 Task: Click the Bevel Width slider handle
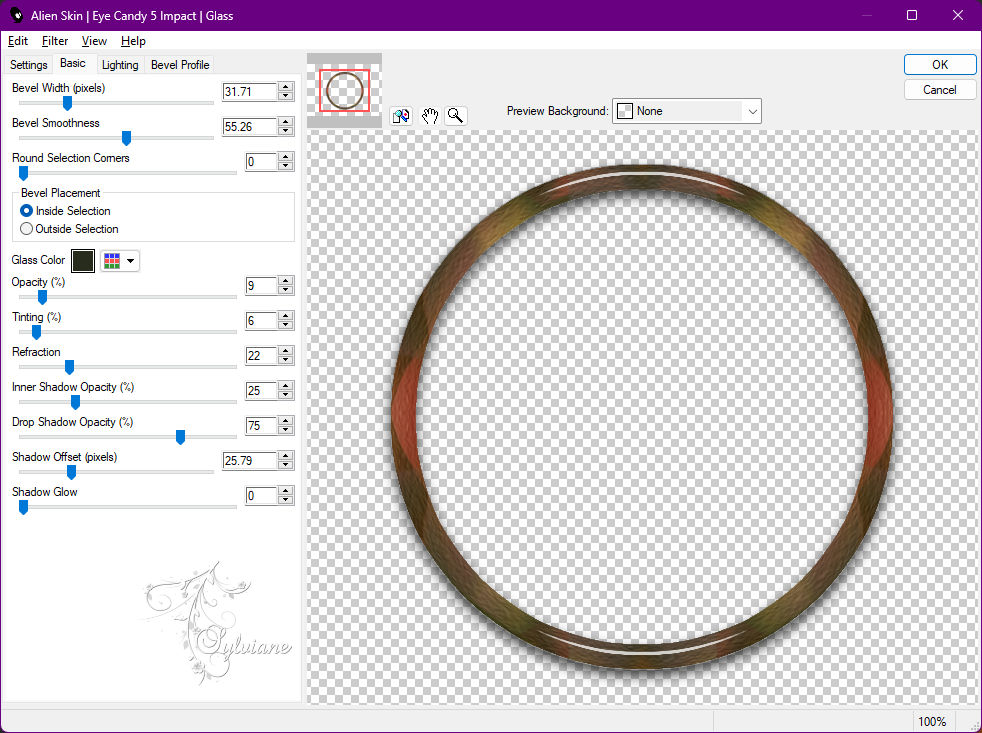(67, 103)
